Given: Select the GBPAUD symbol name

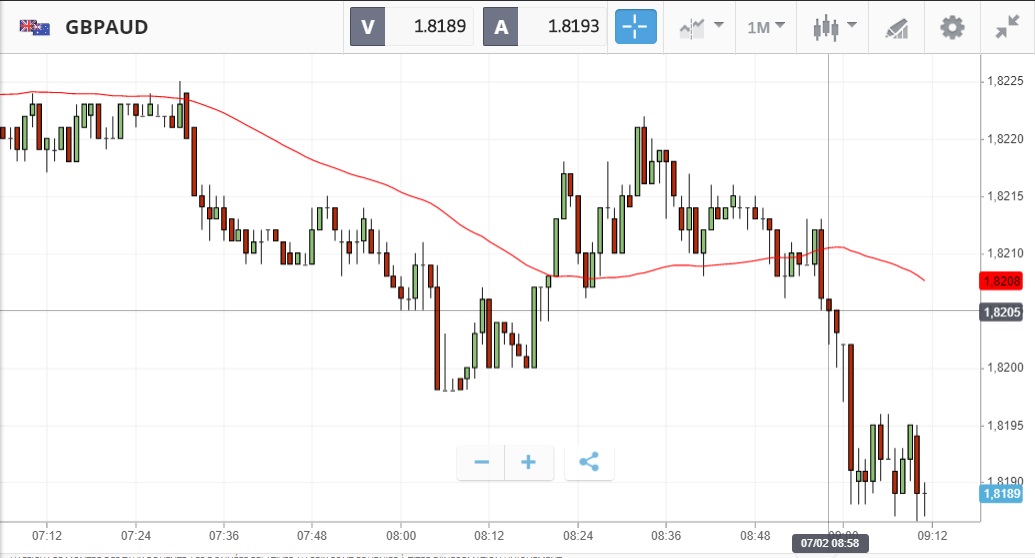Looking at the screenshot, I should click(106, 27).
